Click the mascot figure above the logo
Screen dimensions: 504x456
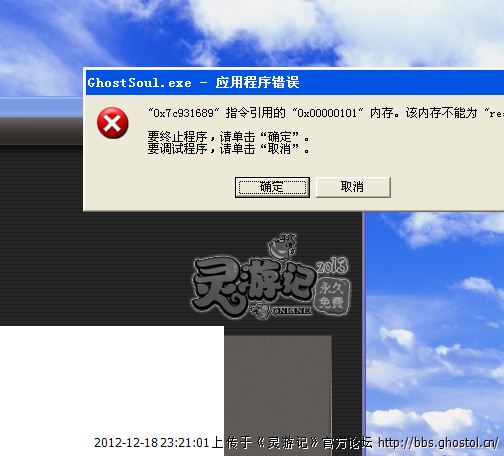point(282,246)
